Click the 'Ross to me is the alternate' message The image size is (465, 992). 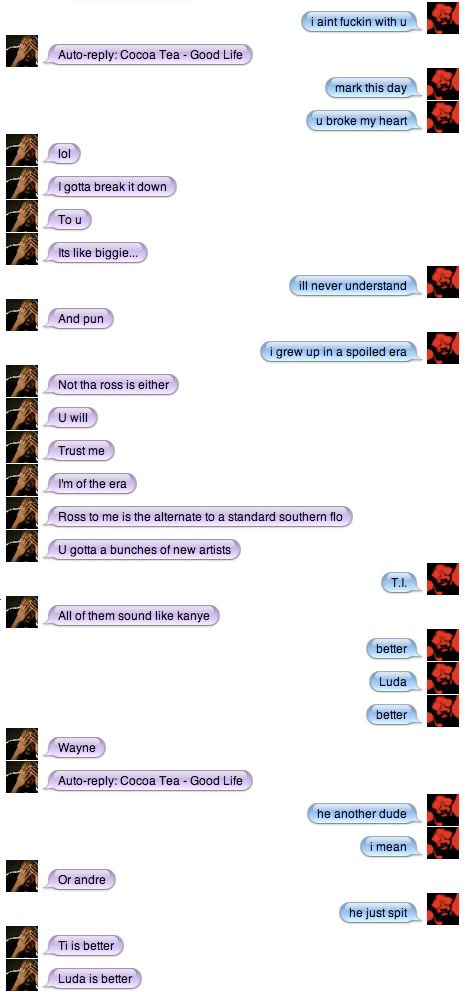(x=197, y=517)
